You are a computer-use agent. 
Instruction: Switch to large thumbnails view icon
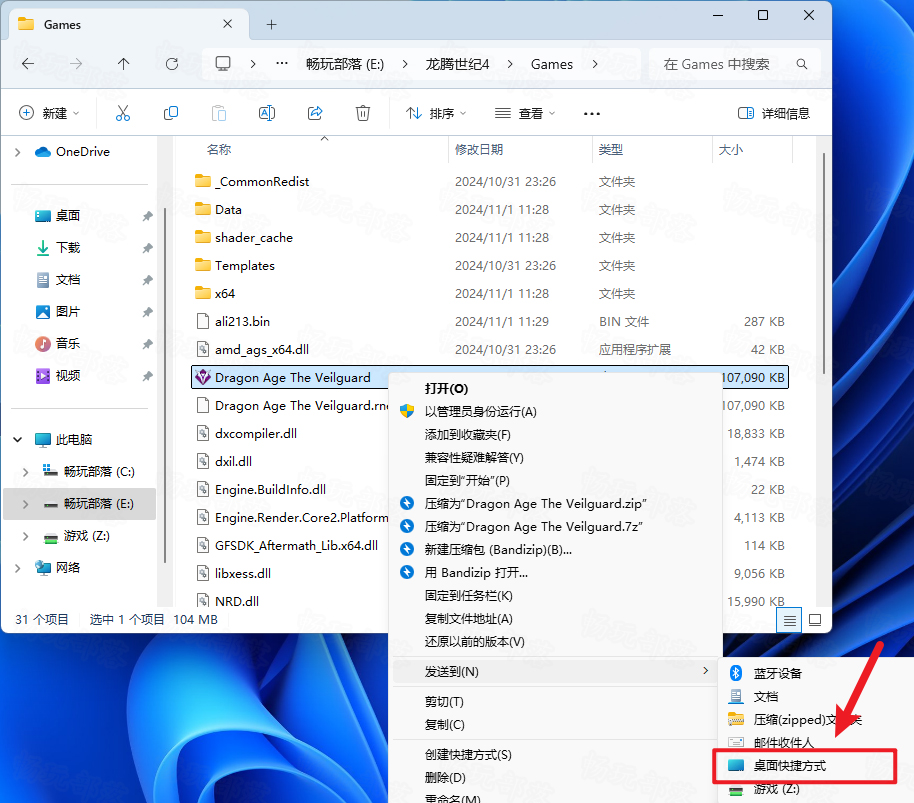point(815,620)
